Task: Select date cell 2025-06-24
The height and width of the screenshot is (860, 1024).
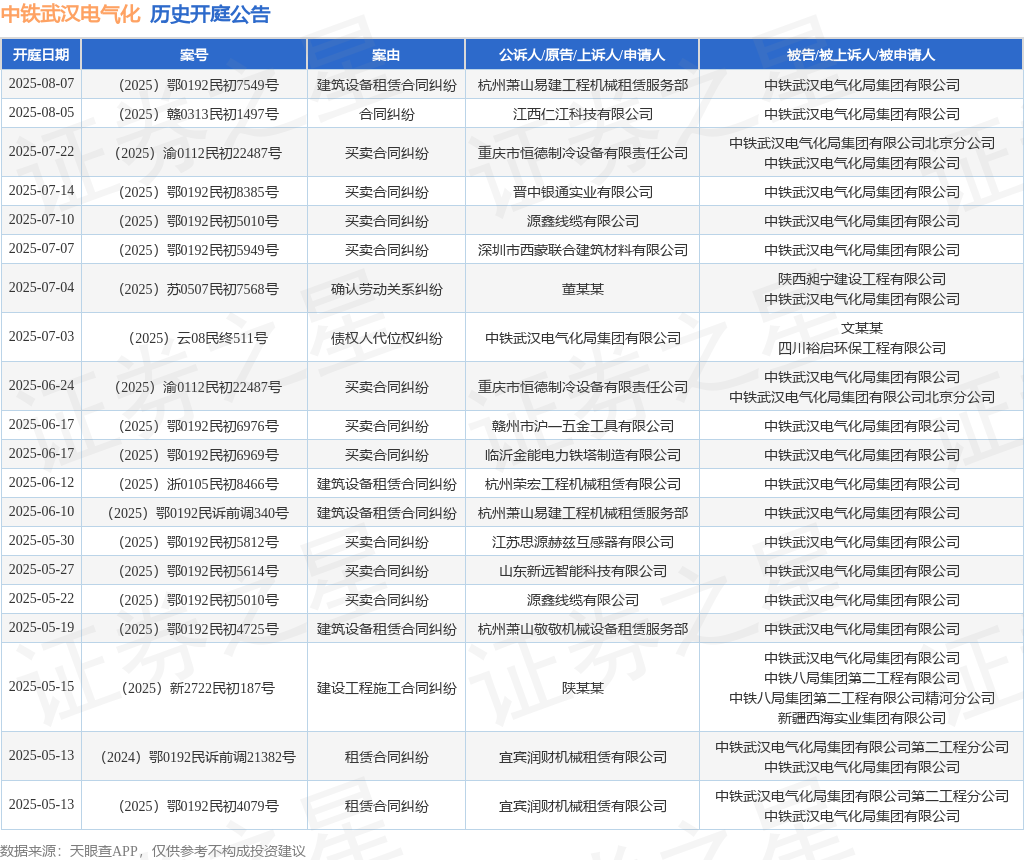Action: (x=41, y=386)
